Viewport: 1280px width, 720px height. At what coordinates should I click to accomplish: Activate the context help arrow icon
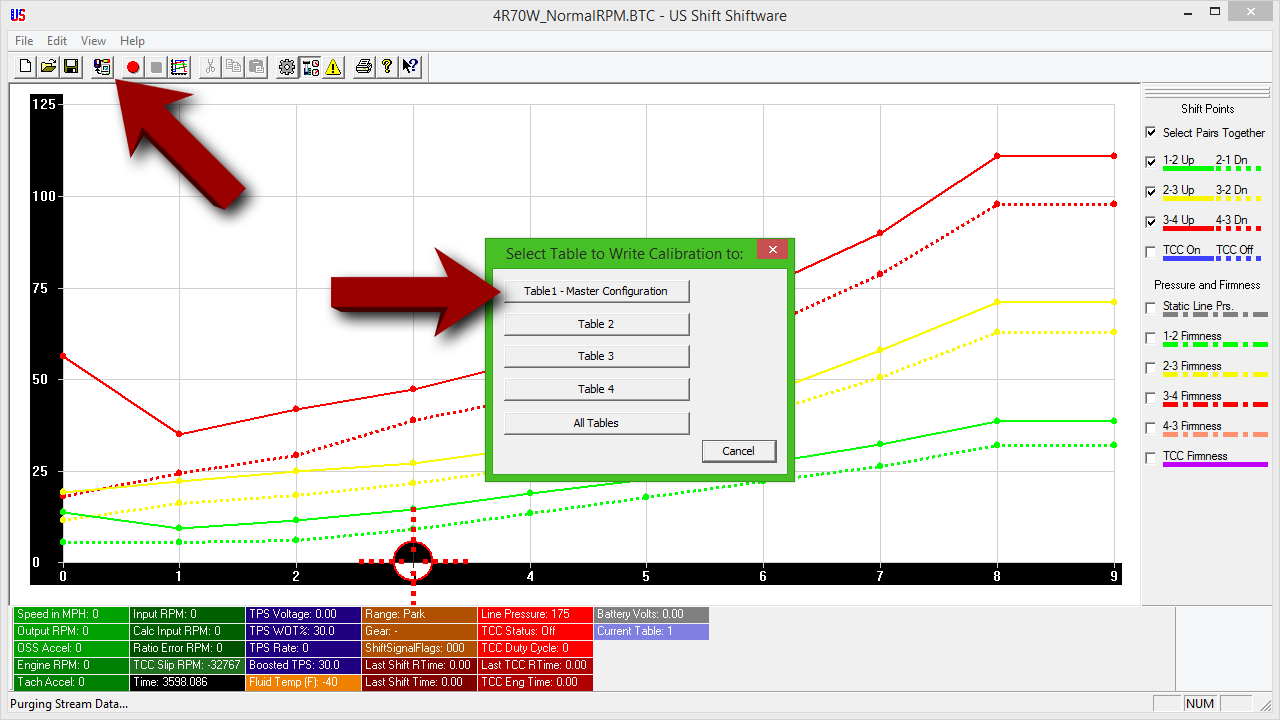[x=410, y=67]
